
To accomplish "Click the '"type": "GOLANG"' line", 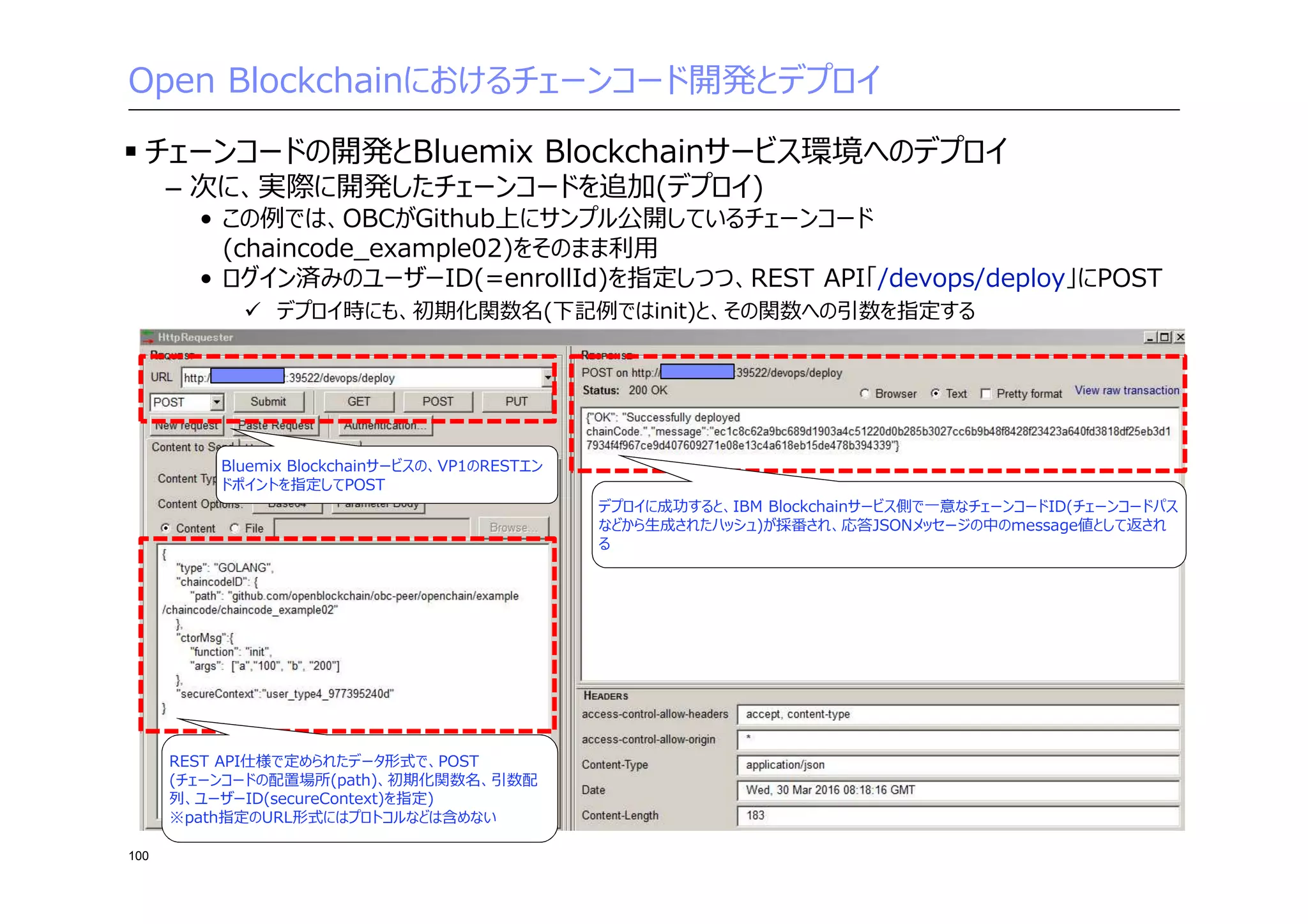I will pyautogui.click(x=225, y=568).
